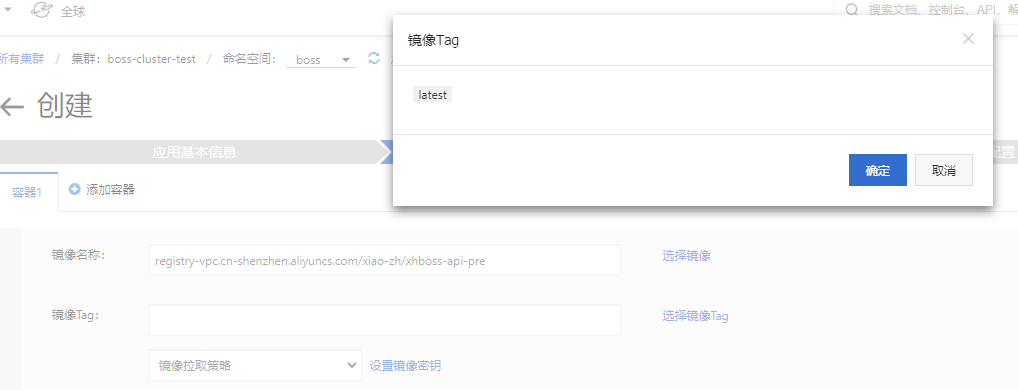Open the 全球 region selector
Viewport: 1018px width, 390px height.
click(73, 11)
